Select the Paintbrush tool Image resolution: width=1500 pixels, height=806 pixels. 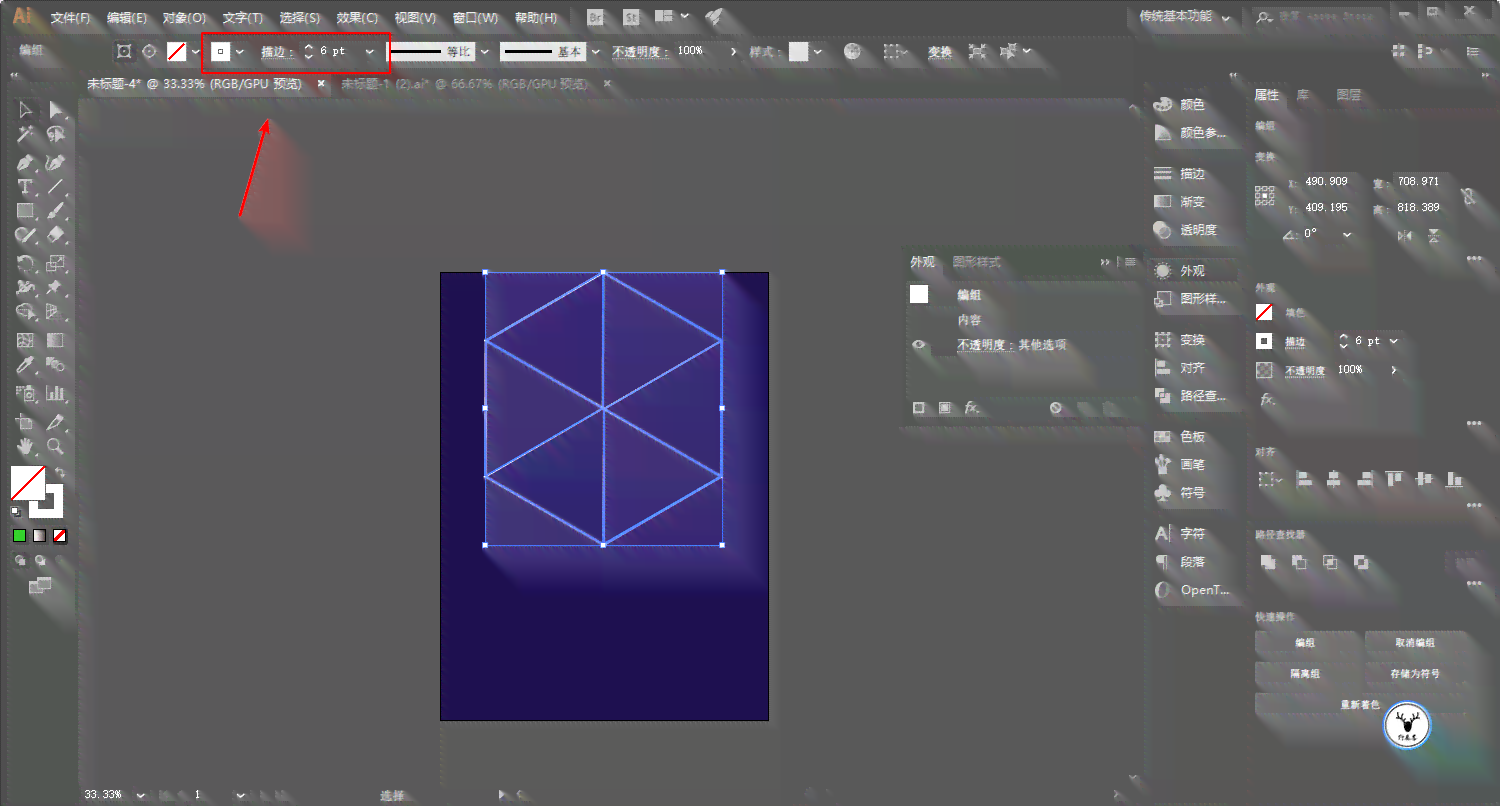tap(56, 211)
